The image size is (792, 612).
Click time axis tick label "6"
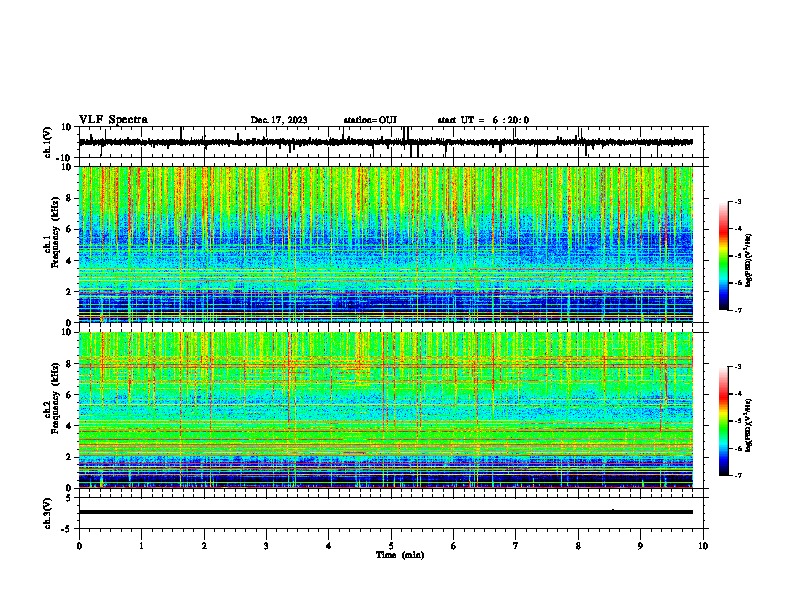coord(454,546)
